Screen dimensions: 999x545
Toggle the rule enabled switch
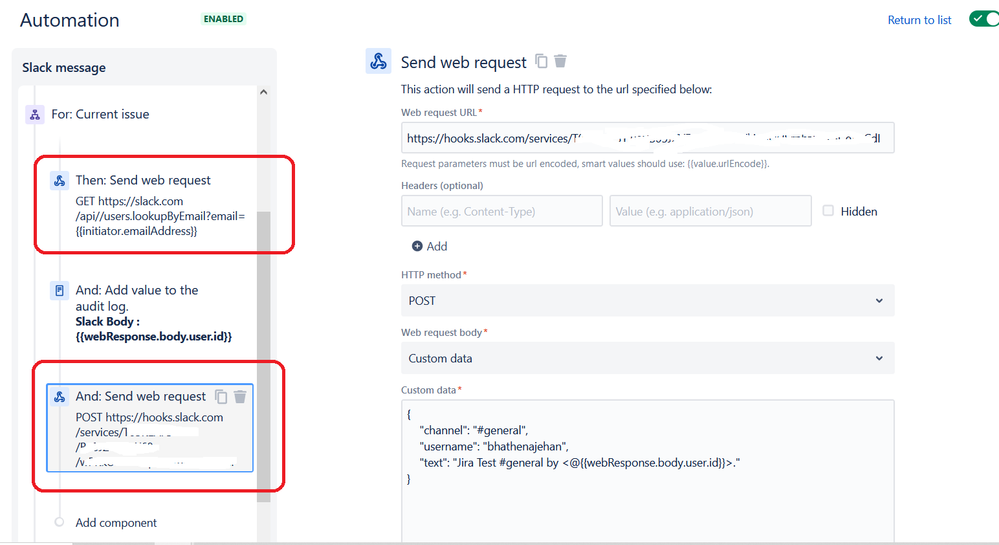[x=984, y=19]
